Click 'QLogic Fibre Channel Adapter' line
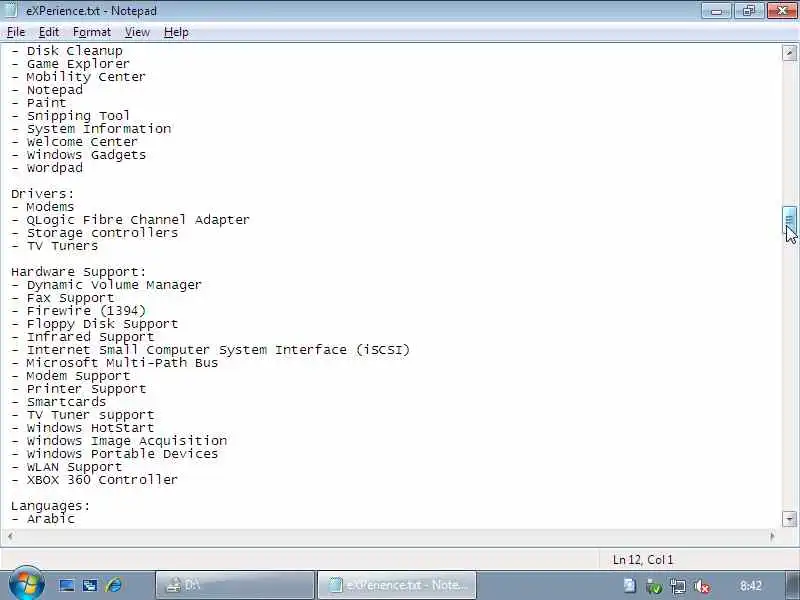Viewport: 800px width, 600px height. point(130,220)
